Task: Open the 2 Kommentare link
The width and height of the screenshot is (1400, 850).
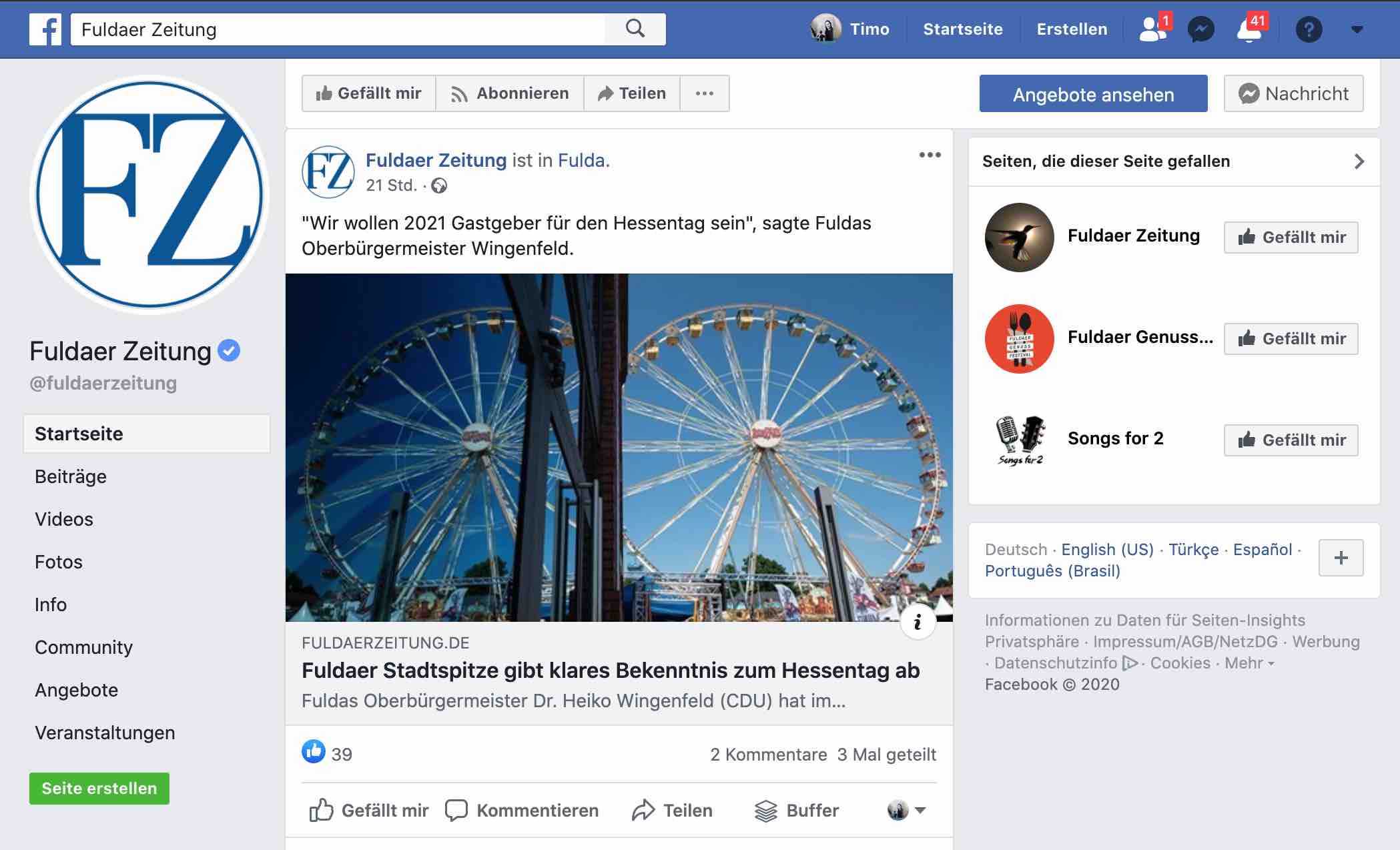Action: (768, 755)
